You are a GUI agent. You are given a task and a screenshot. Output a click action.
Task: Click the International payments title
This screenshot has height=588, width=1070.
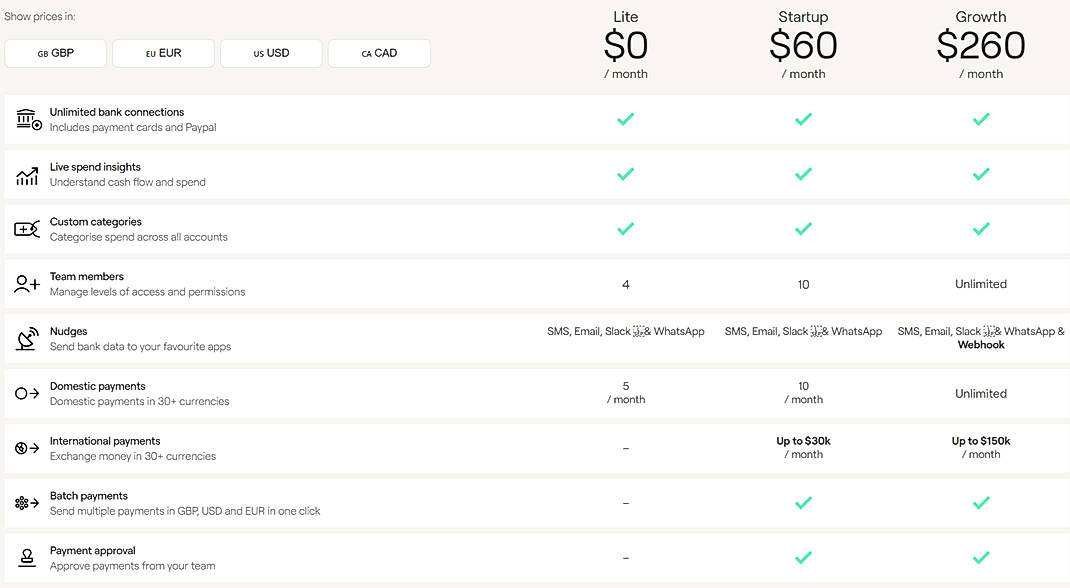pos(105,441)
